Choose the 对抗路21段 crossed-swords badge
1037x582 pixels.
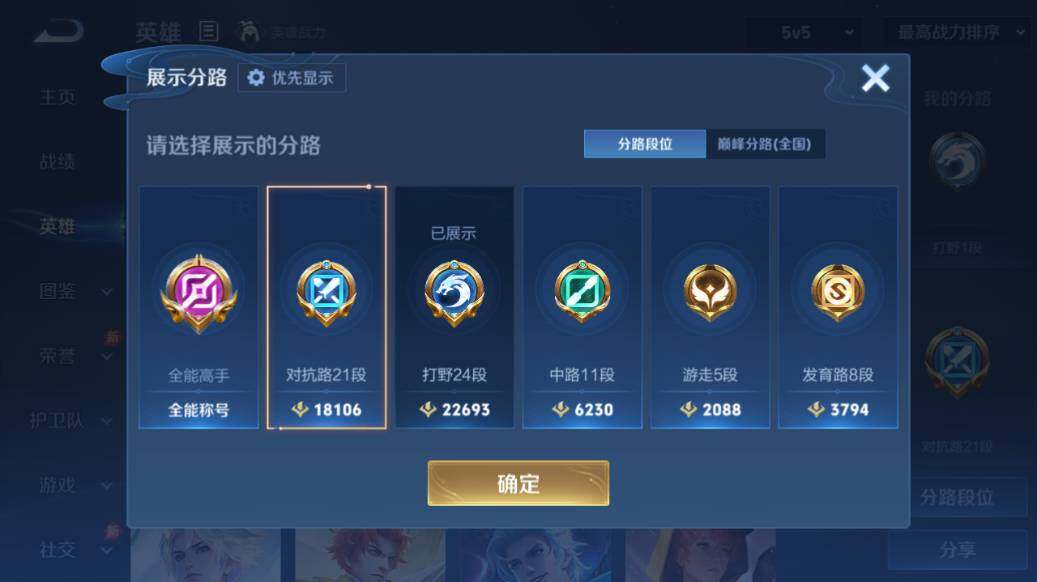coord(326,292)
